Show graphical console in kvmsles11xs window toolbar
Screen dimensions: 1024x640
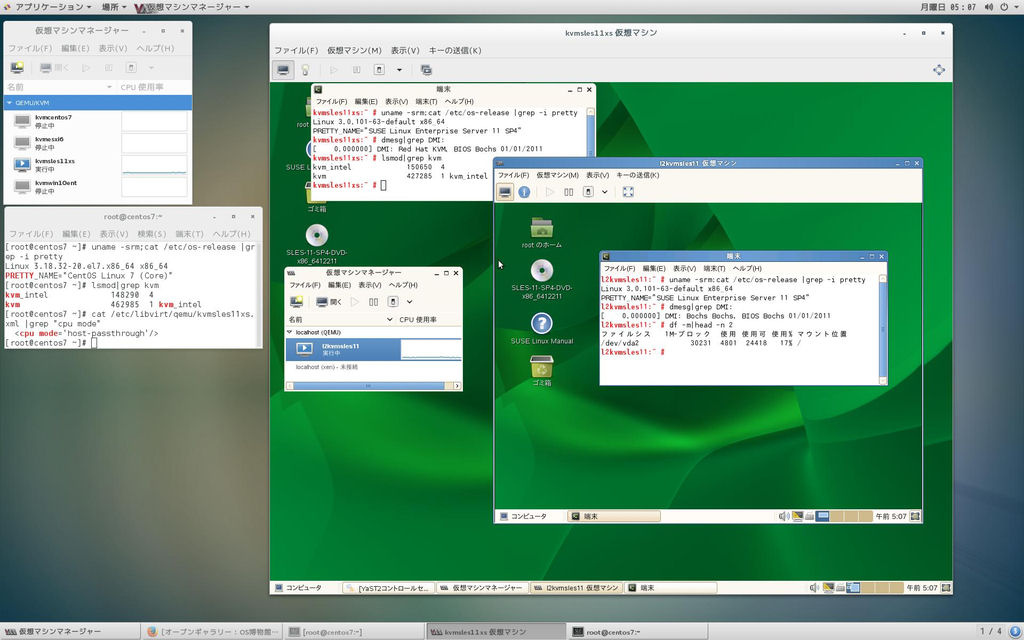point(283,70)
